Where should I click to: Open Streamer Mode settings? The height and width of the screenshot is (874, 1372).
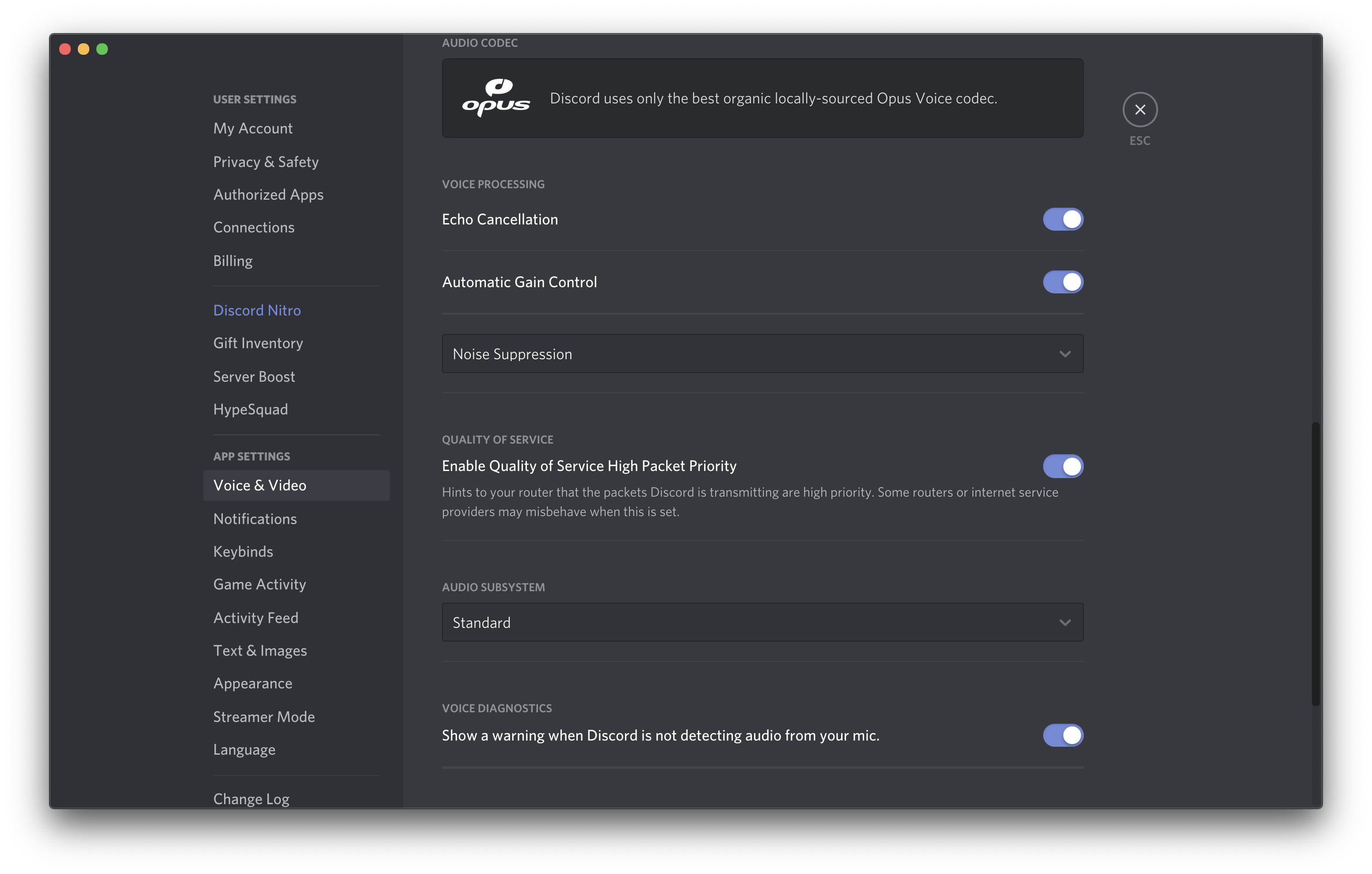click(x=264, y=717)
